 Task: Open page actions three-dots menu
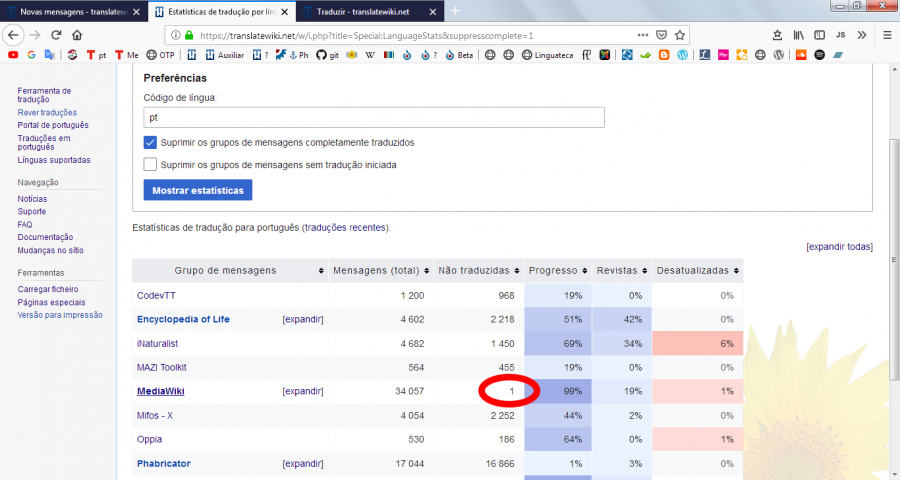643,35
